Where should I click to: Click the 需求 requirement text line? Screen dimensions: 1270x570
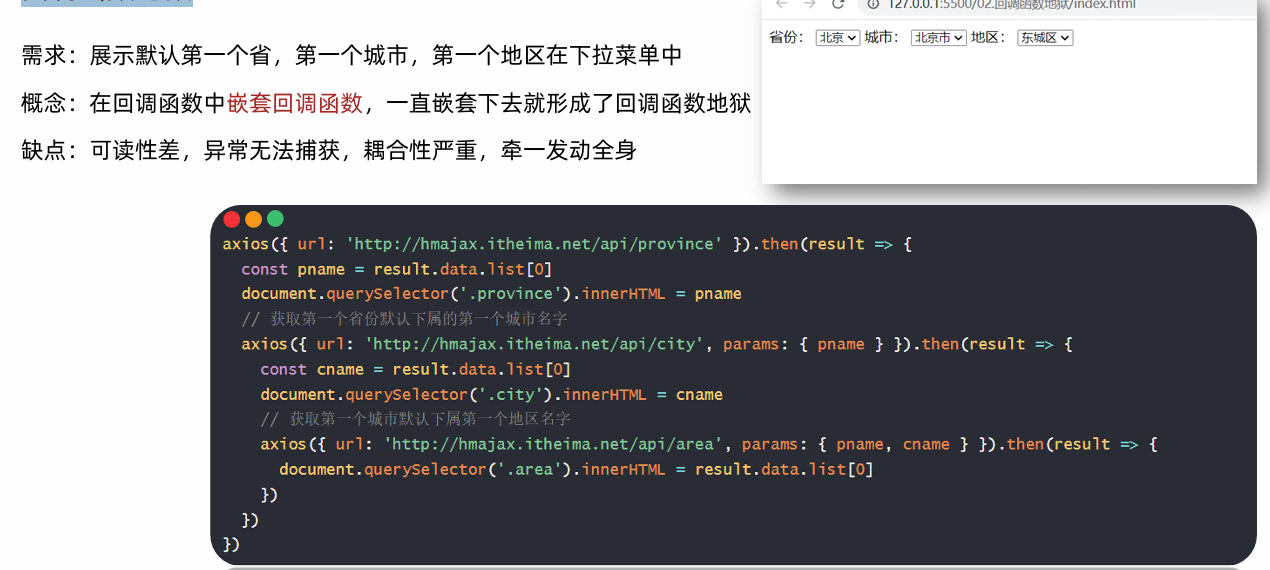[352, 56]
